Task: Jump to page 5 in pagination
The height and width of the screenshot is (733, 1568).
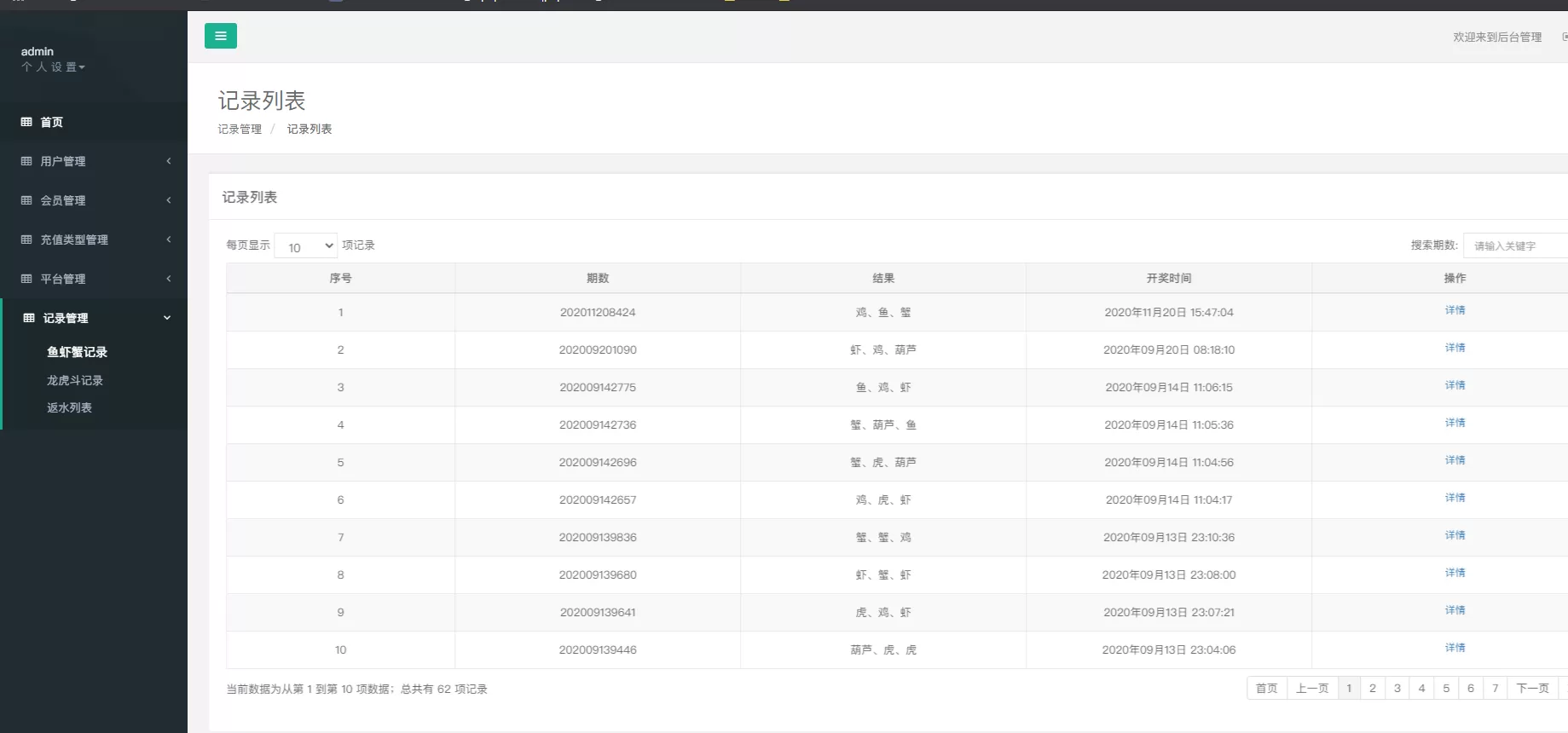Action: pos(1446,688)
